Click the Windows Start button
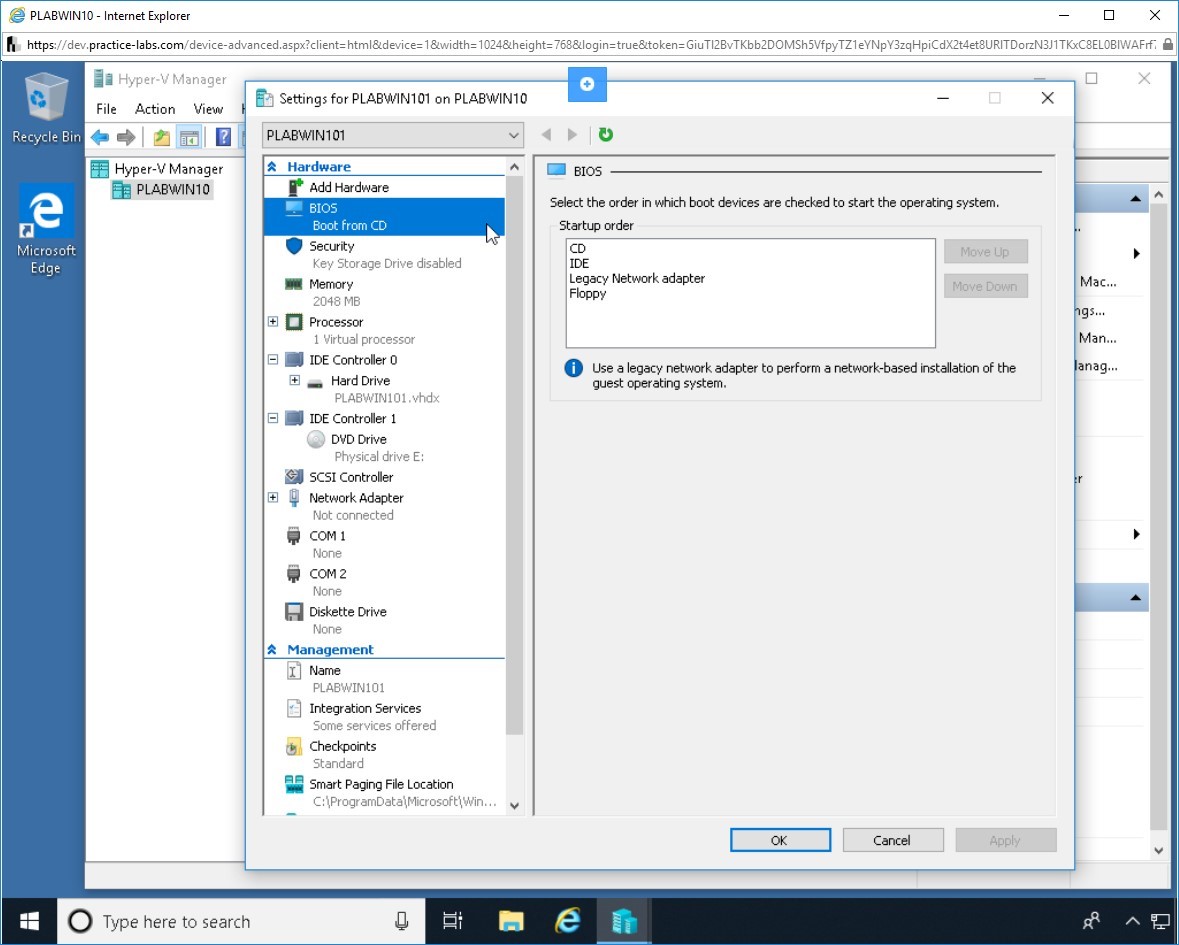 (29, 921)
